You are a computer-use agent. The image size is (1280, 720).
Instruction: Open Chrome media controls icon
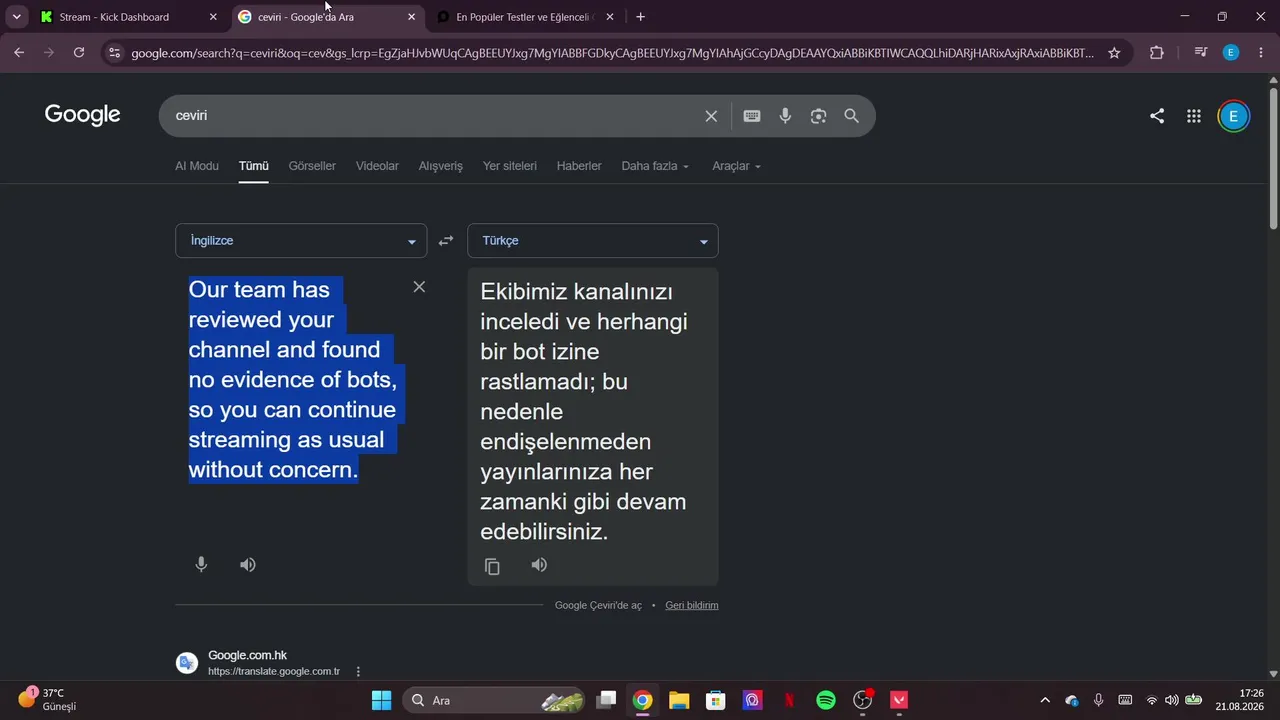click(x=1201, y=53)
